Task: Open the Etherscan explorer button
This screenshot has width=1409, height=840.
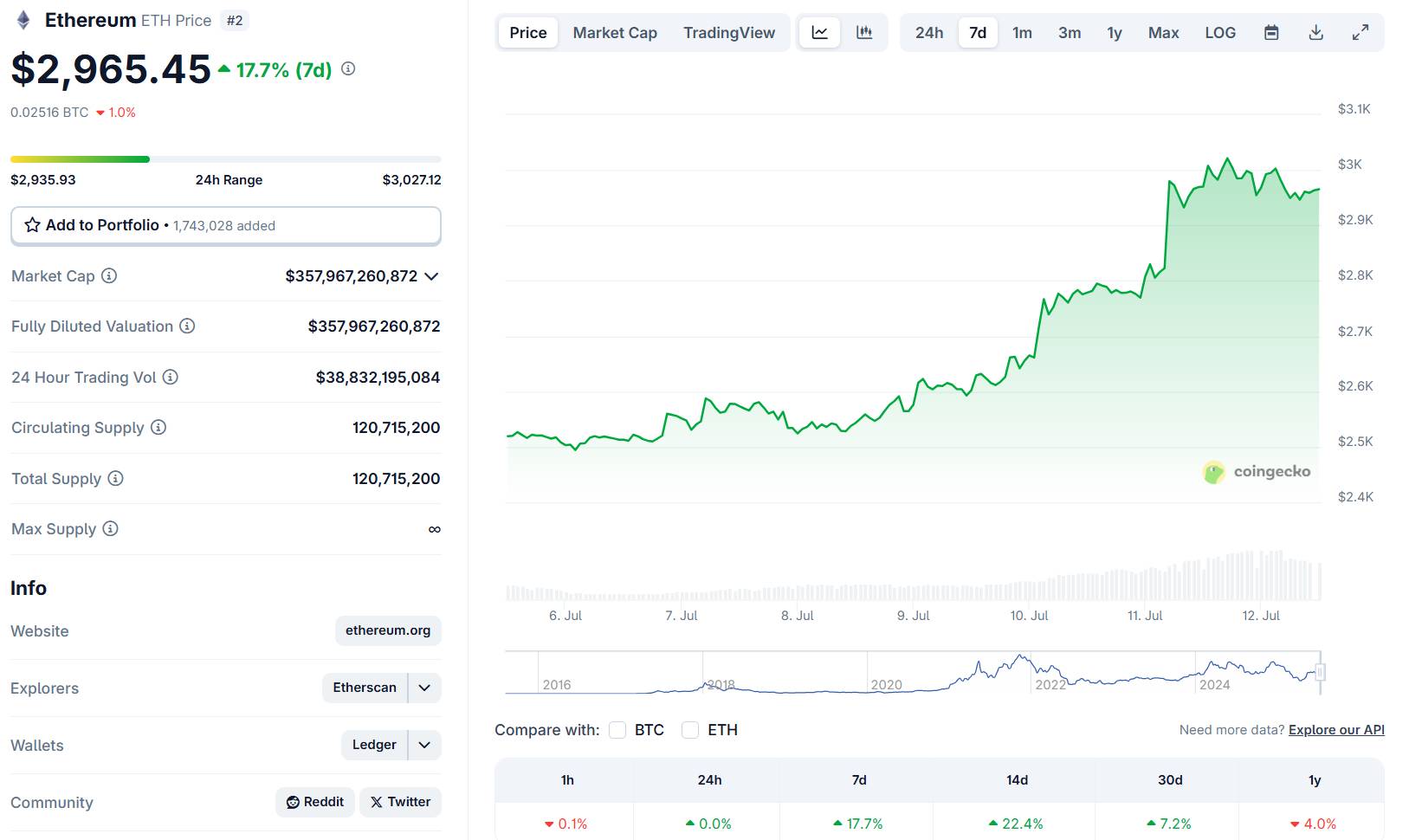Action: 365,688
